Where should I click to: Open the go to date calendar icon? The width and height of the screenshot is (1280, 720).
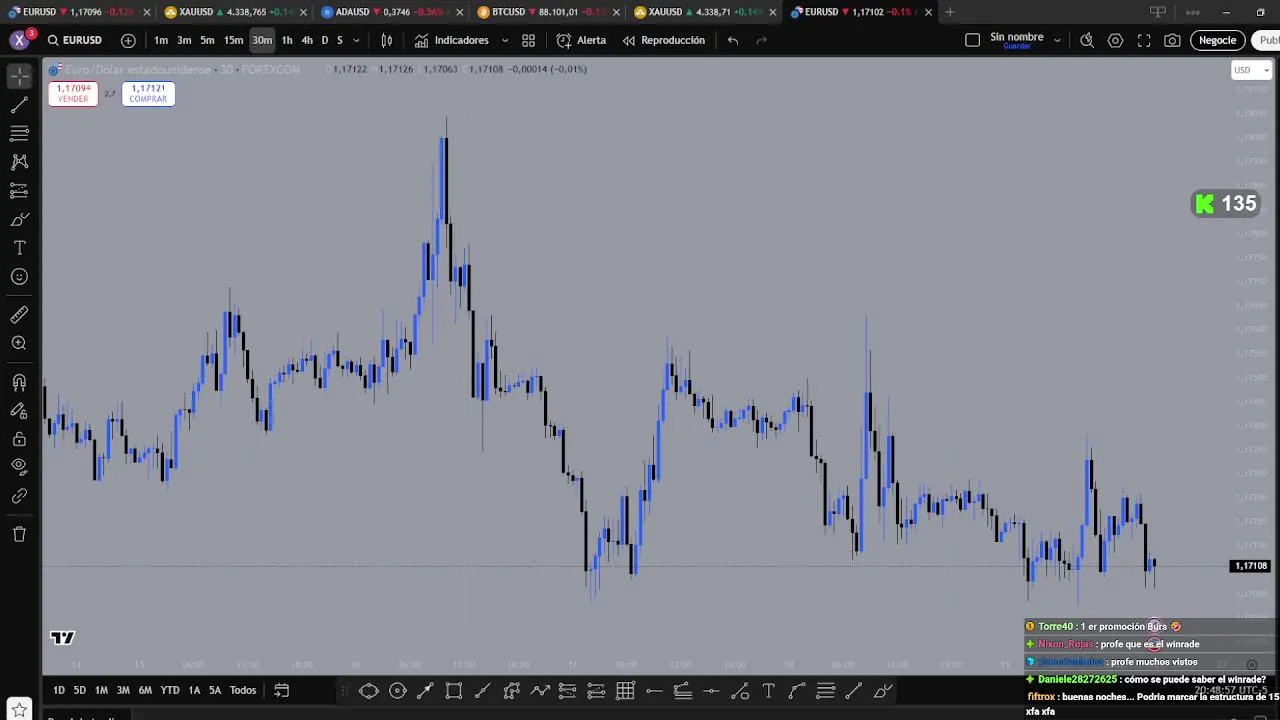282,690
